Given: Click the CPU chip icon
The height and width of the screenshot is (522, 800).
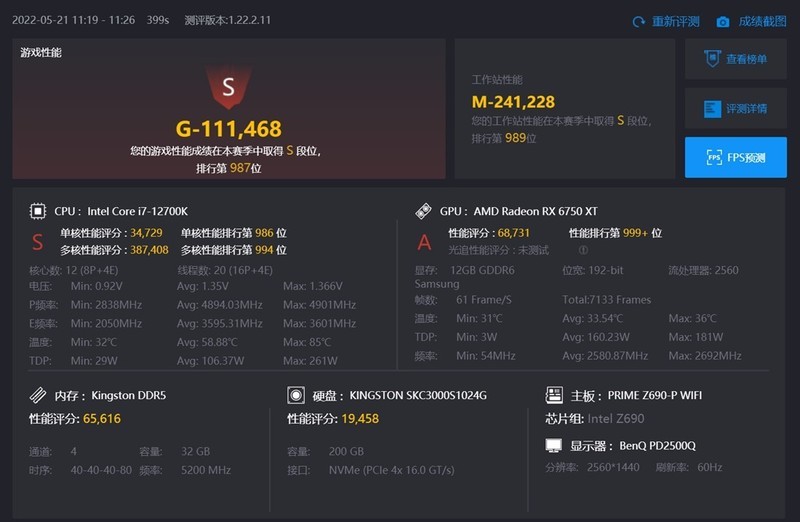Looking at the screenshot, I should [x=37, y=211].
